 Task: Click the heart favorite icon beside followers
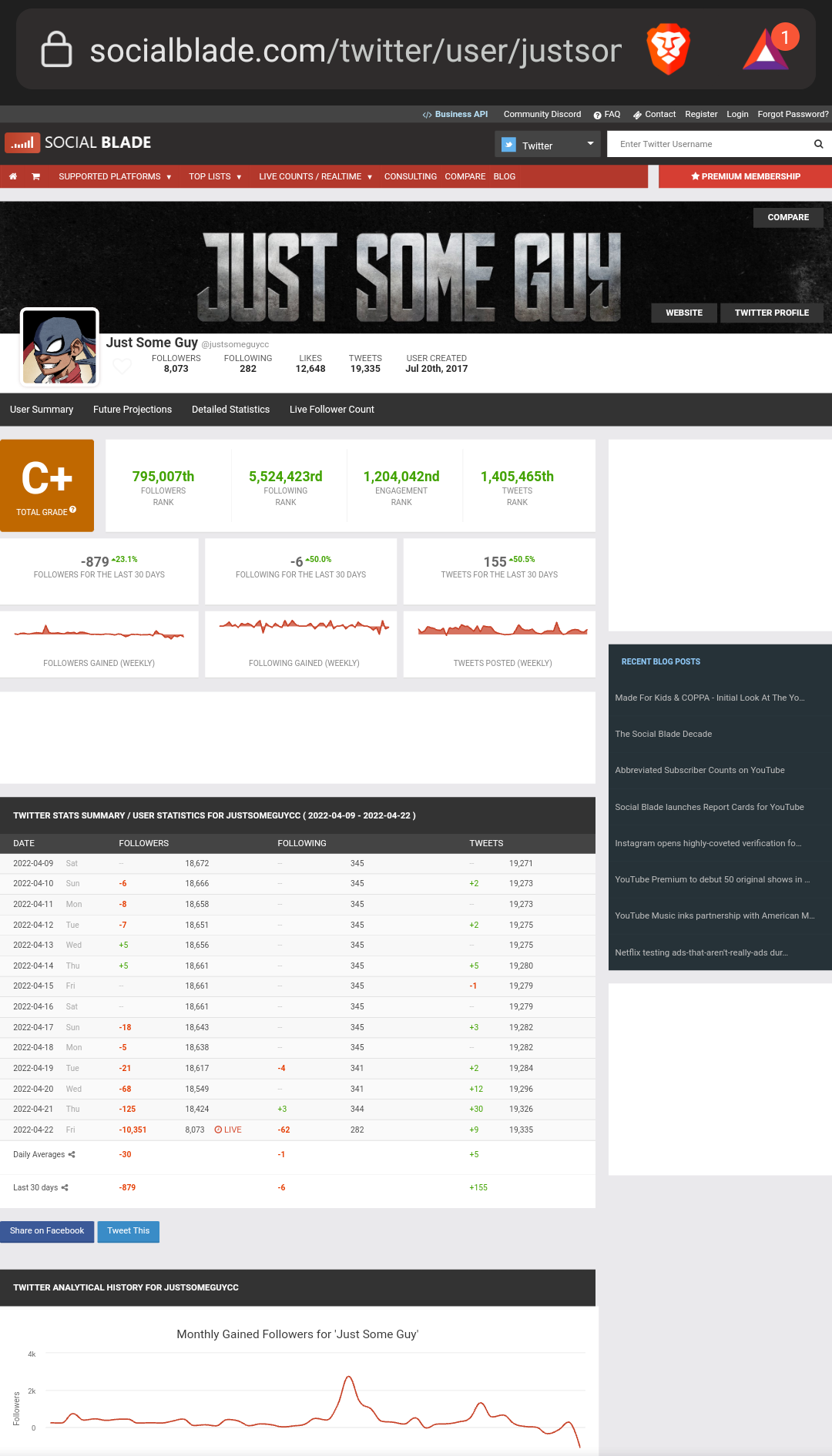tap(122, 367)
